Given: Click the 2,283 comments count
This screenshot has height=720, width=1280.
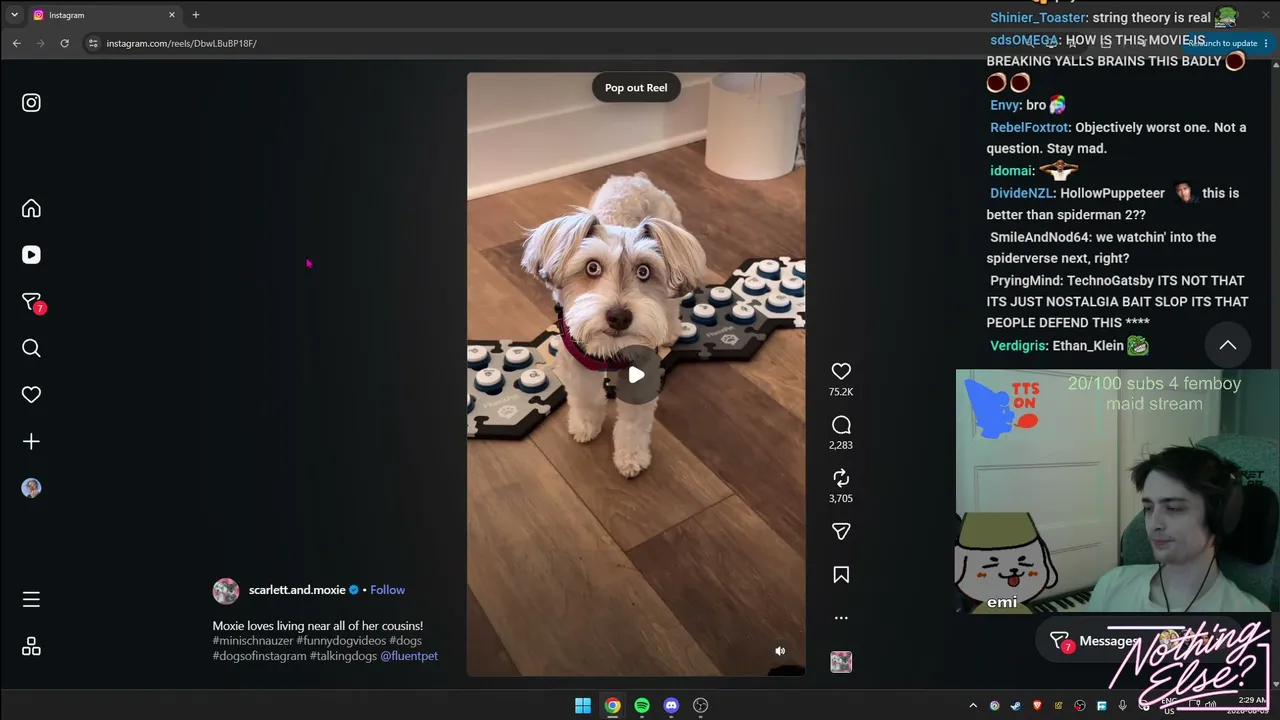Looking at the screenshot, I should point(841,445).
